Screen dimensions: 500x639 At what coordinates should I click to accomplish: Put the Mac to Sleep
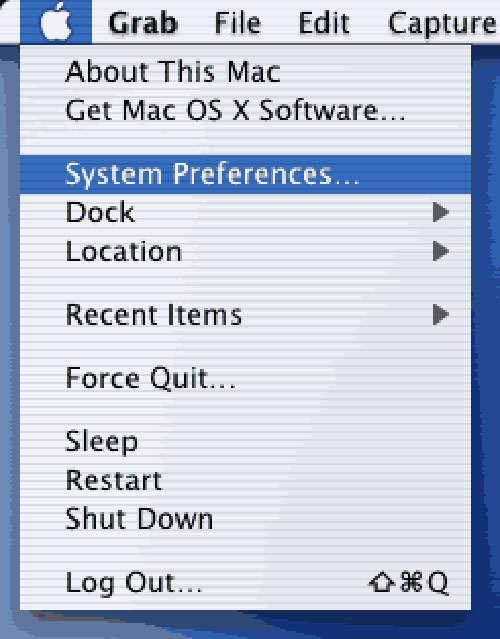coord(245,442)
